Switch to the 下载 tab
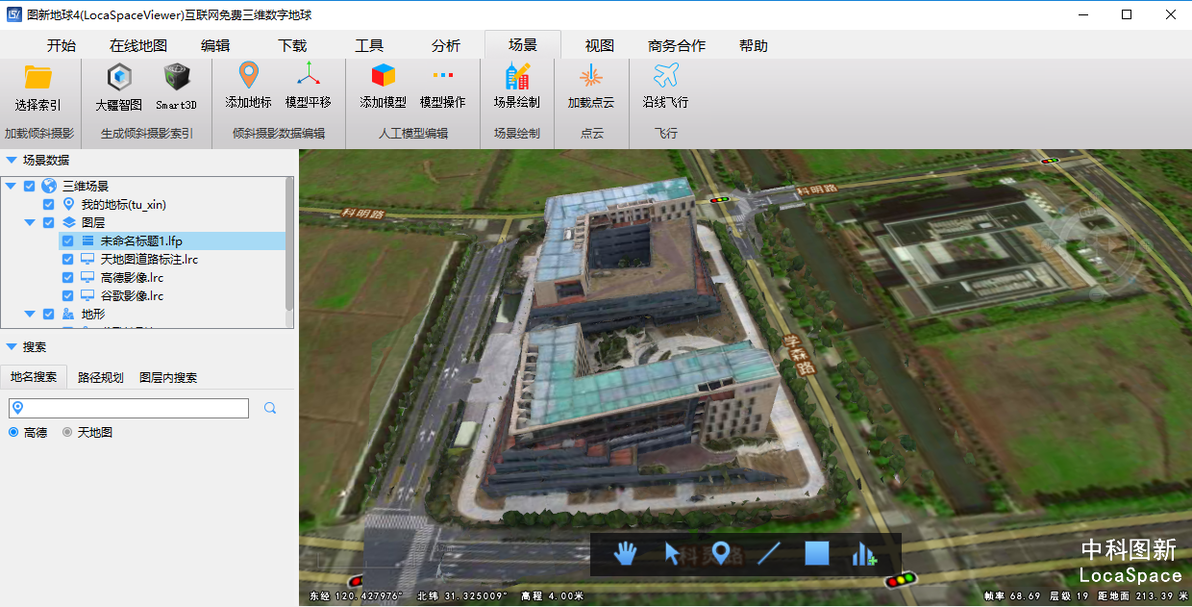 [293, 46]
